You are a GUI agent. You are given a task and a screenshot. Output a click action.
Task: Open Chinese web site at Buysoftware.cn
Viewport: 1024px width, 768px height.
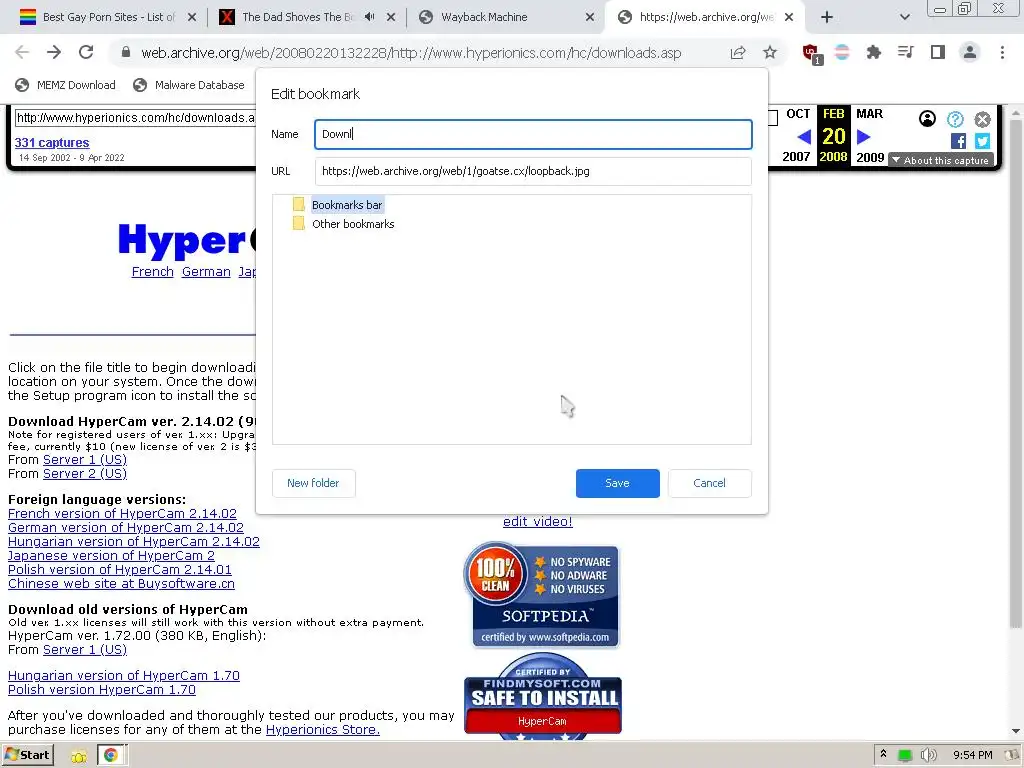[121, 584]
